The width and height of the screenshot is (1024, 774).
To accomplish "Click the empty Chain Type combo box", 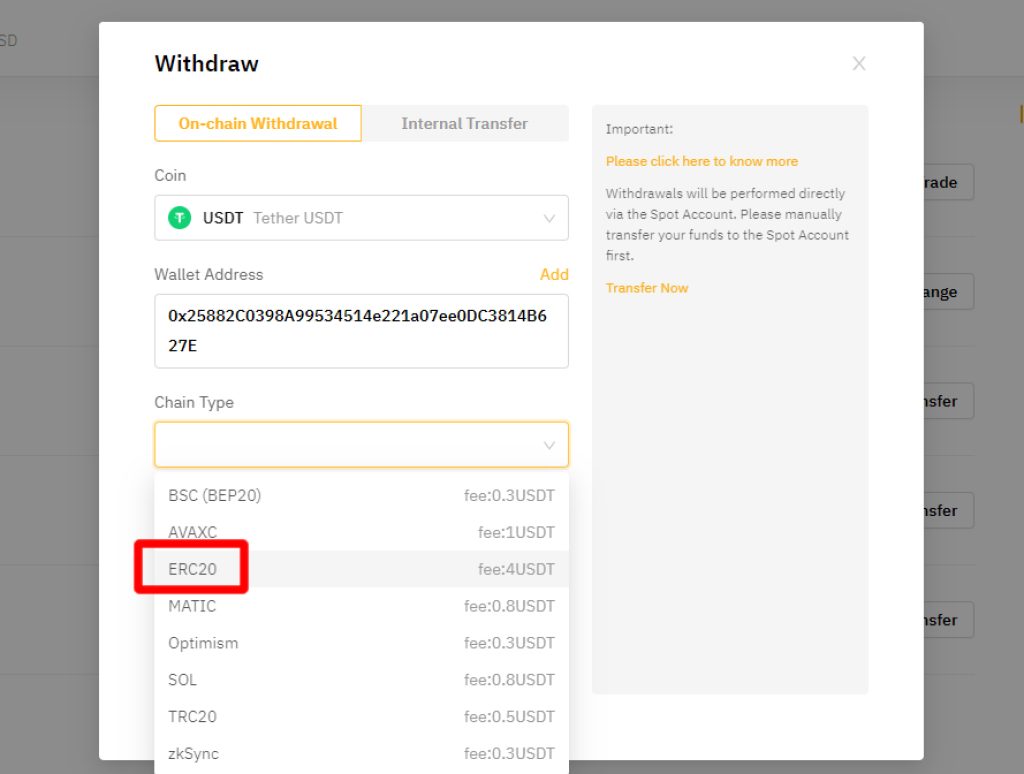I will [361, 445].
